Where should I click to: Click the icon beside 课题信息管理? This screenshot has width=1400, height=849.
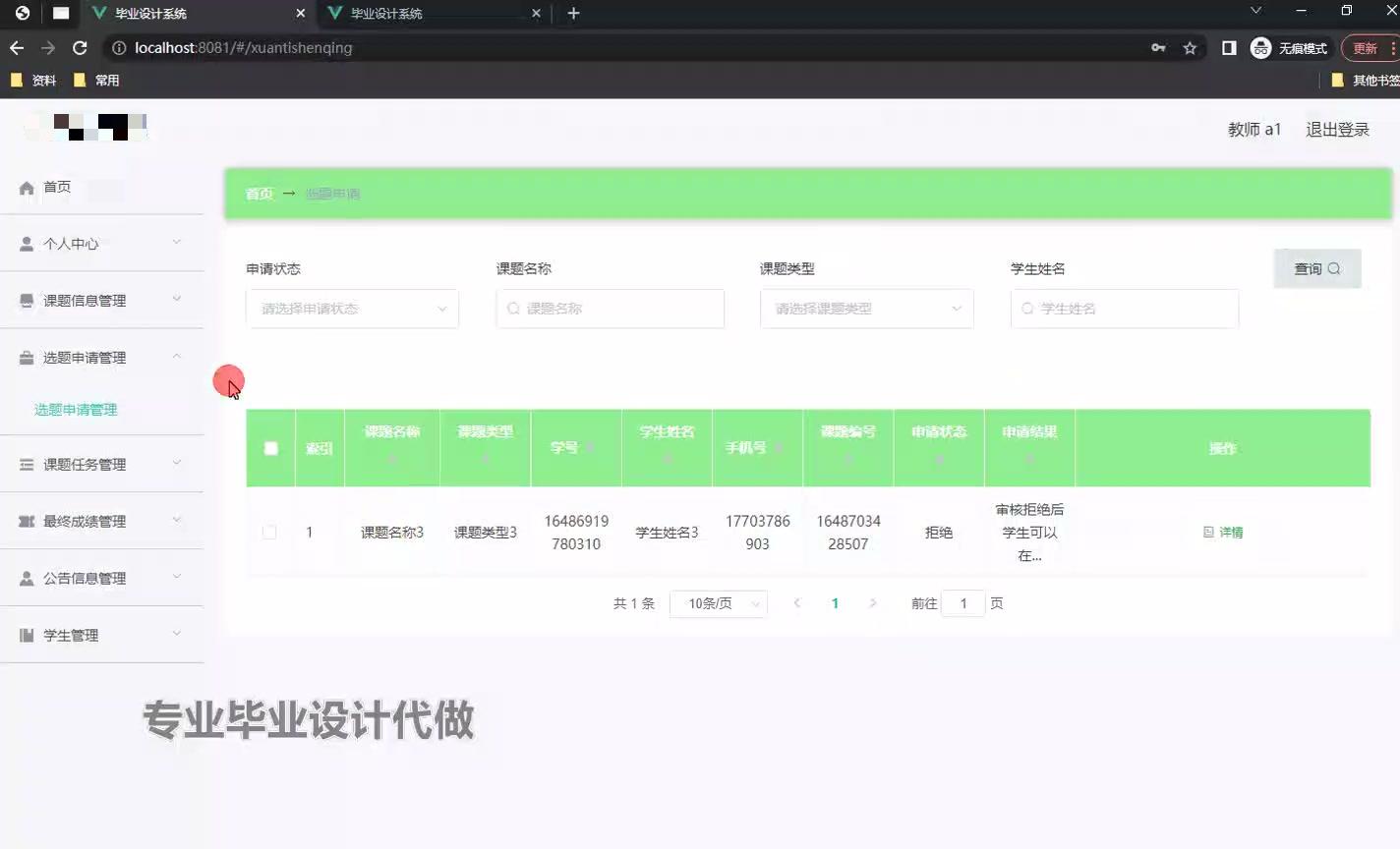(27, 301)
